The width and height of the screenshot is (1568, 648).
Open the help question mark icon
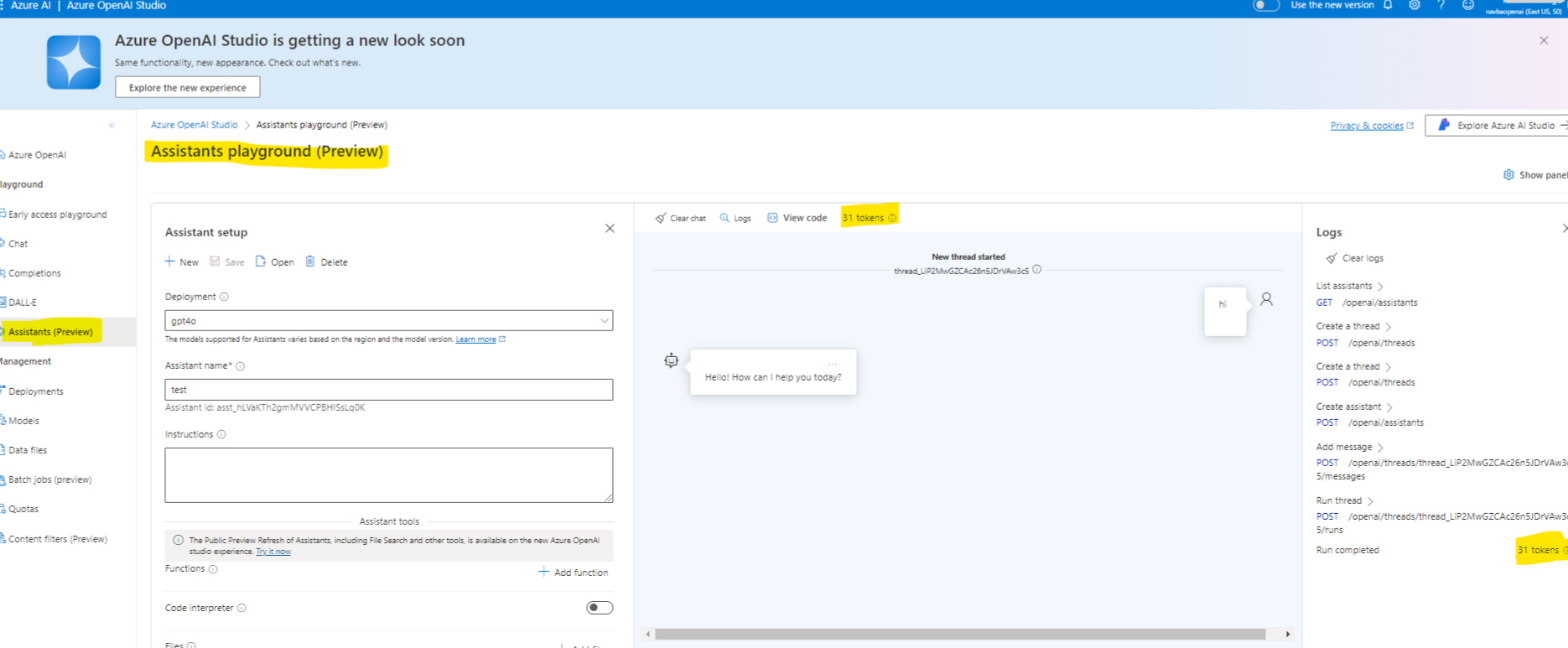(x=1441, y=5)
